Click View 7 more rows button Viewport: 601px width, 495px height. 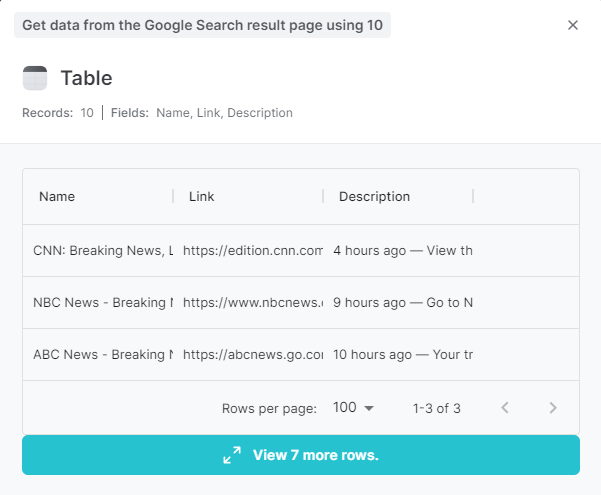pos(301,455)
